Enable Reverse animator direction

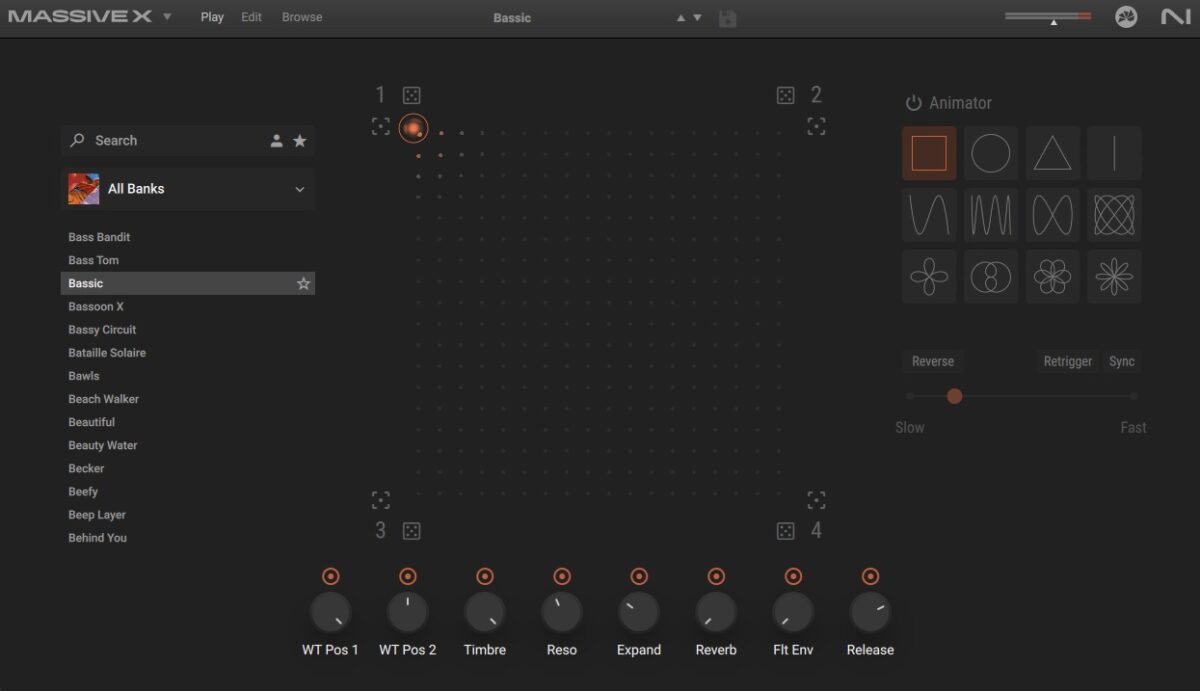pyautogui.click(x=932, y=362)
